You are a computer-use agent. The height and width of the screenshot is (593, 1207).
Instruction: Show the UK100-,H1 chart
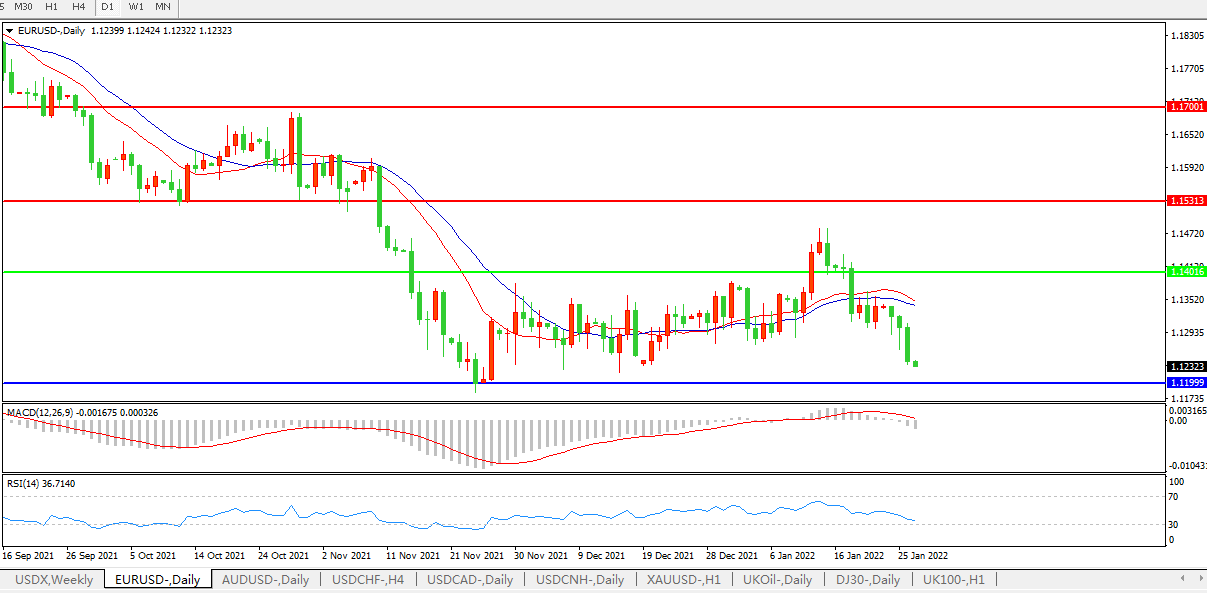[953, 580]
